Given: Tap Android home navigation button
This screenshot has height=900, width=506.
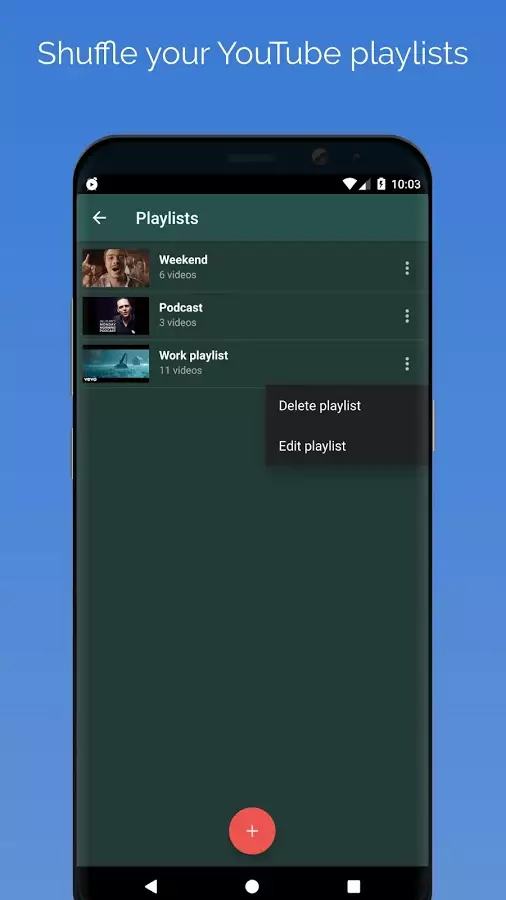Looking at the screenshot, I should 252,886.
